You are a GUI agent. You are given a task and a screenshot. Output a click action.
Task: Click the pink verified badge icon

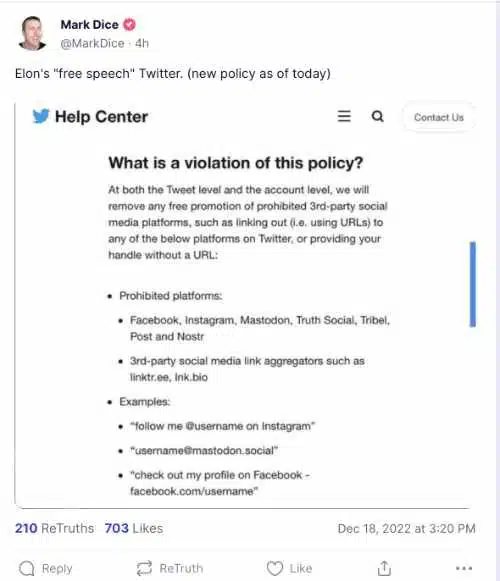[129, 25]
